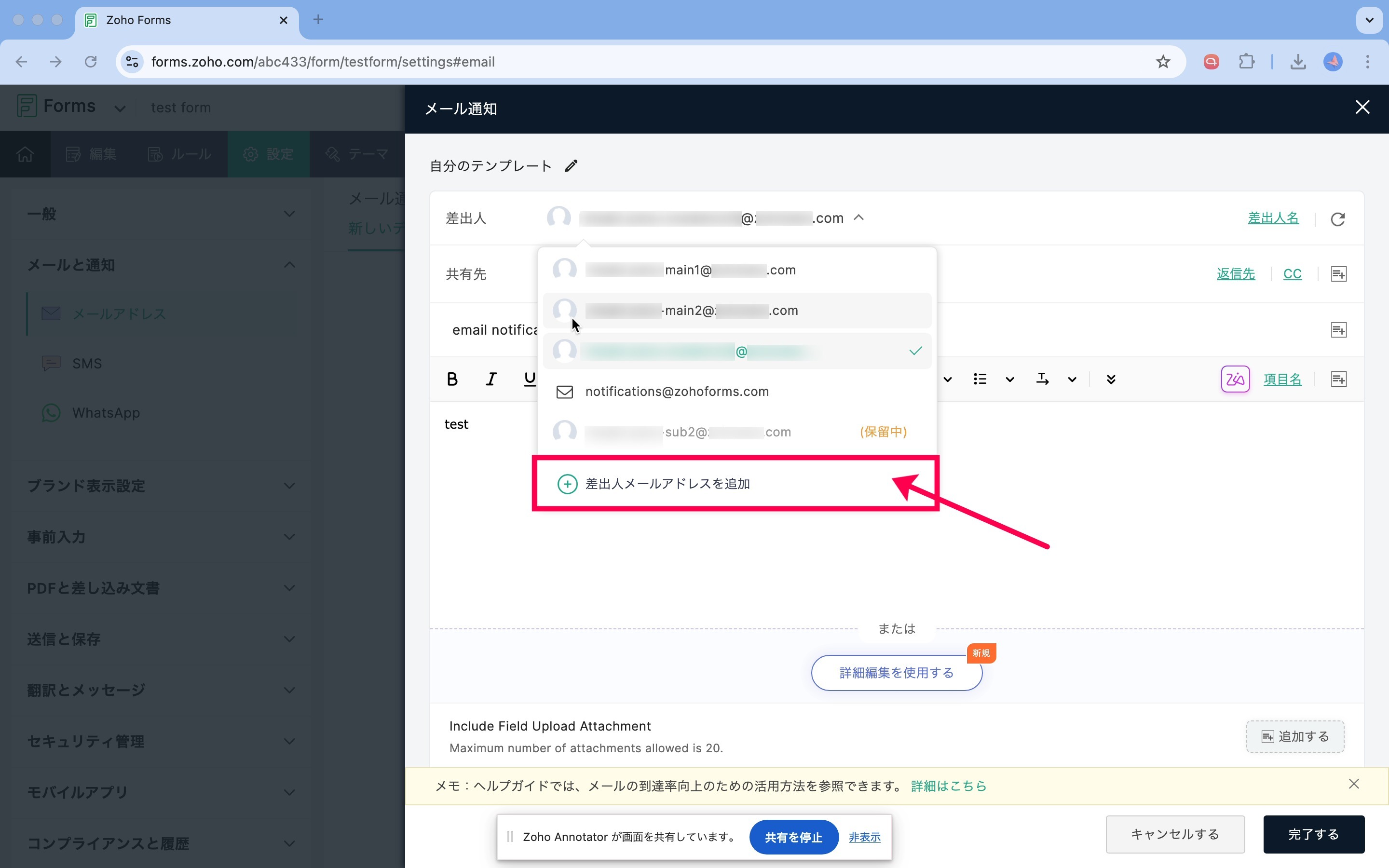Toggle italic formatting in the editor
The width and height of the screenshot is (1389, 868).
coord(491,379)
